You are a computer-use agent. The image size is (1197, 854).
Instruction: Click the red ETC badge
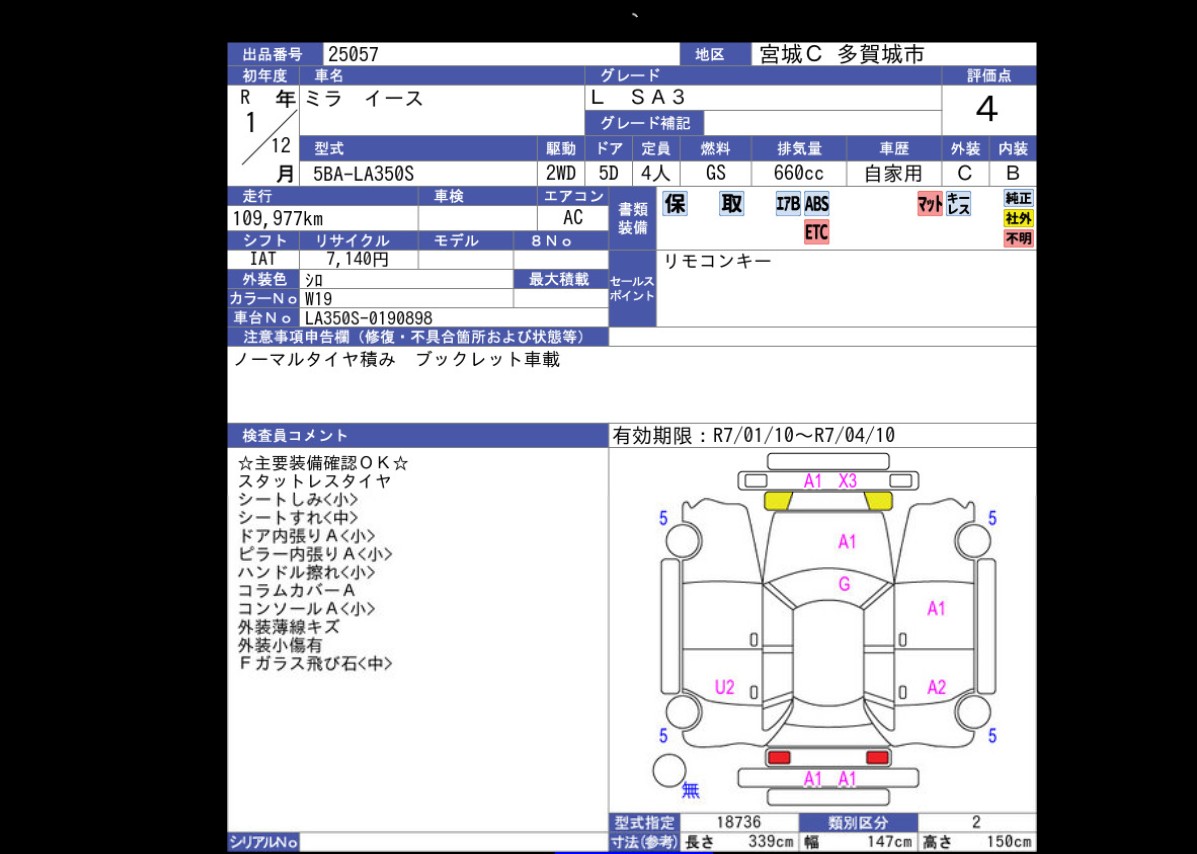[816, 232]
